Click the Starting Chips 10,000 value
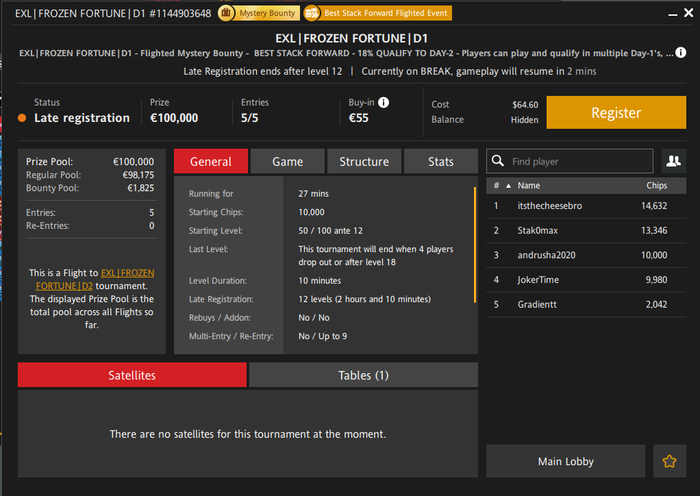 click(x=311, y=212)
